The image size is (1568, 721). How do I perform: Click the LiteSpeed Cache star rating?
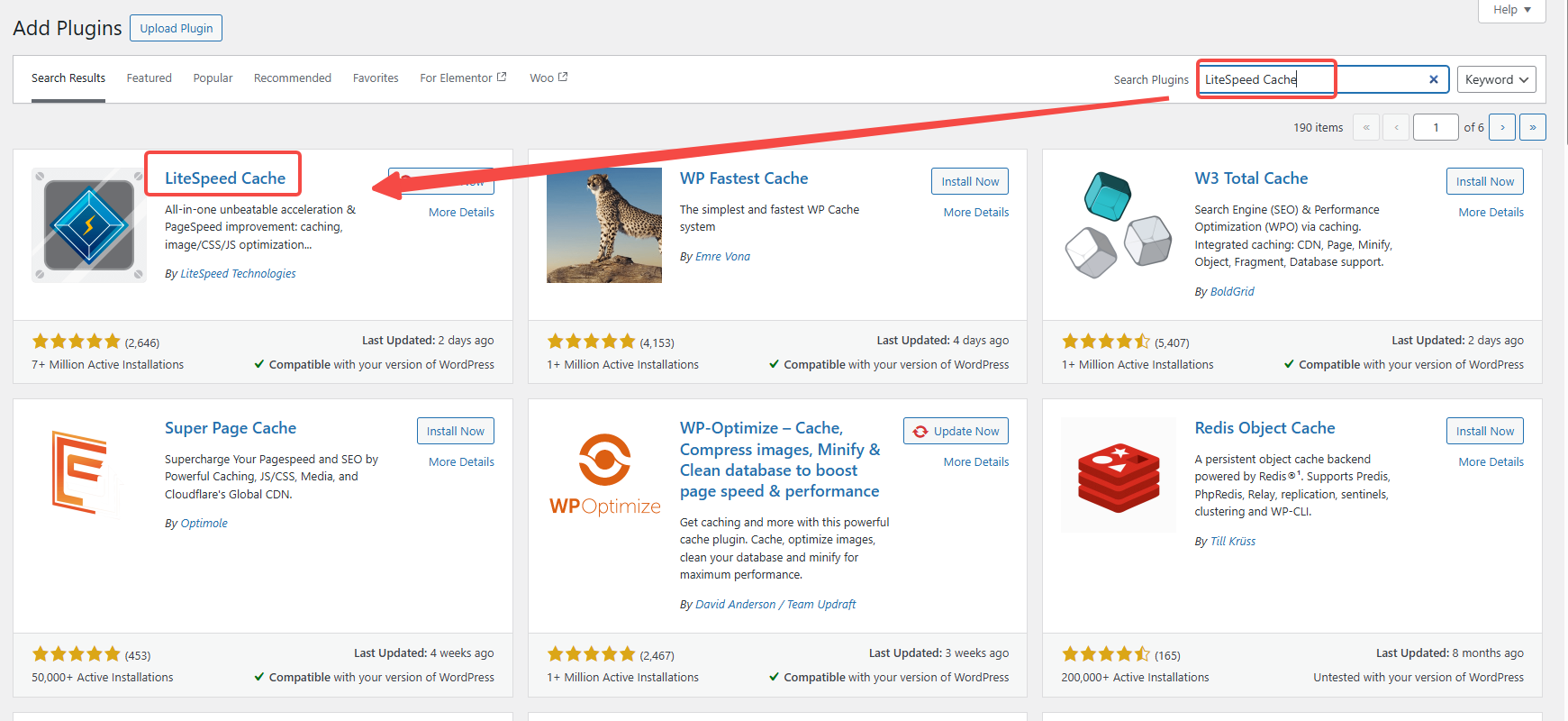tap(77, 342)
